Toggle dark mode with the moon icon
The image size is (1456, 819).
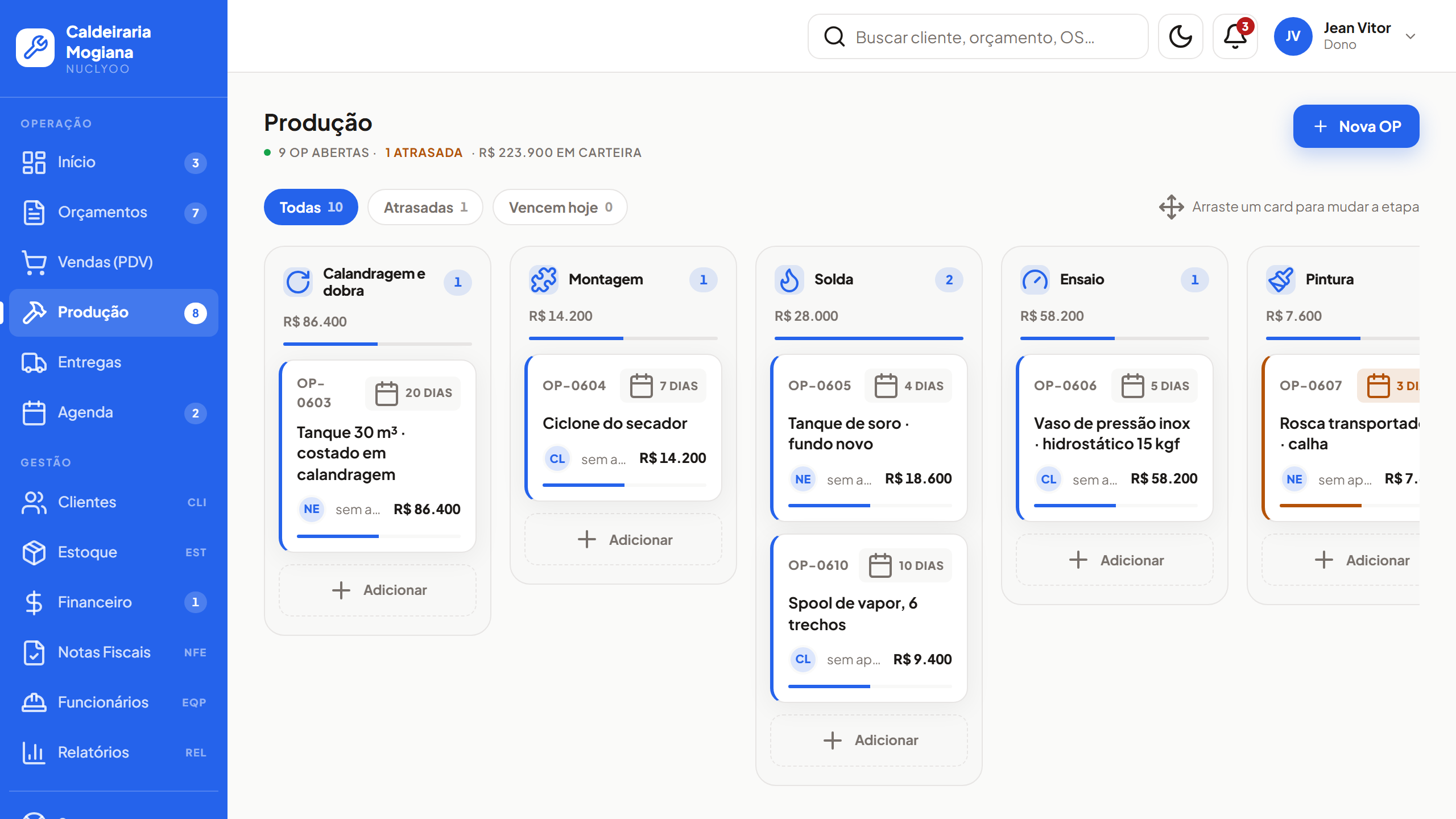coord(1180,36)
